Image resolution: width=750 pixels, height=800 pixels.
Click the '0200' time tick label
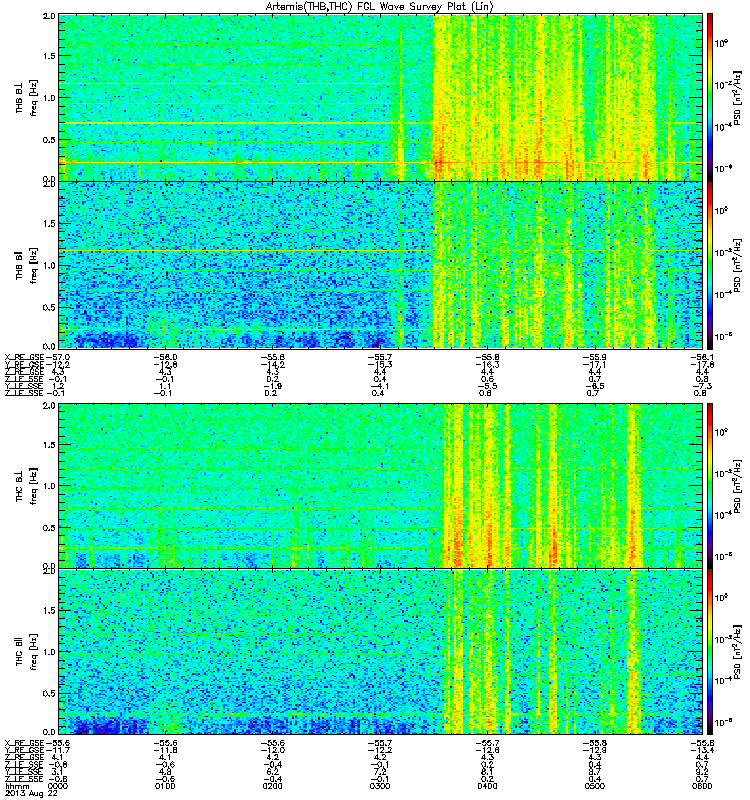coord(272,786)
